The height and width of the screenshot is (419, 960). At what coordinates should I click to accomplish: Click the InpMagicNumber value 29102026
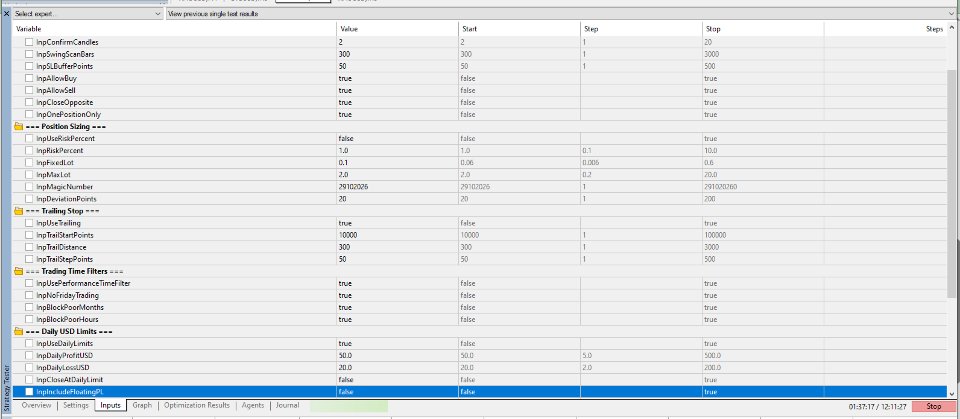pyautogui.click(x=353, y=187)
